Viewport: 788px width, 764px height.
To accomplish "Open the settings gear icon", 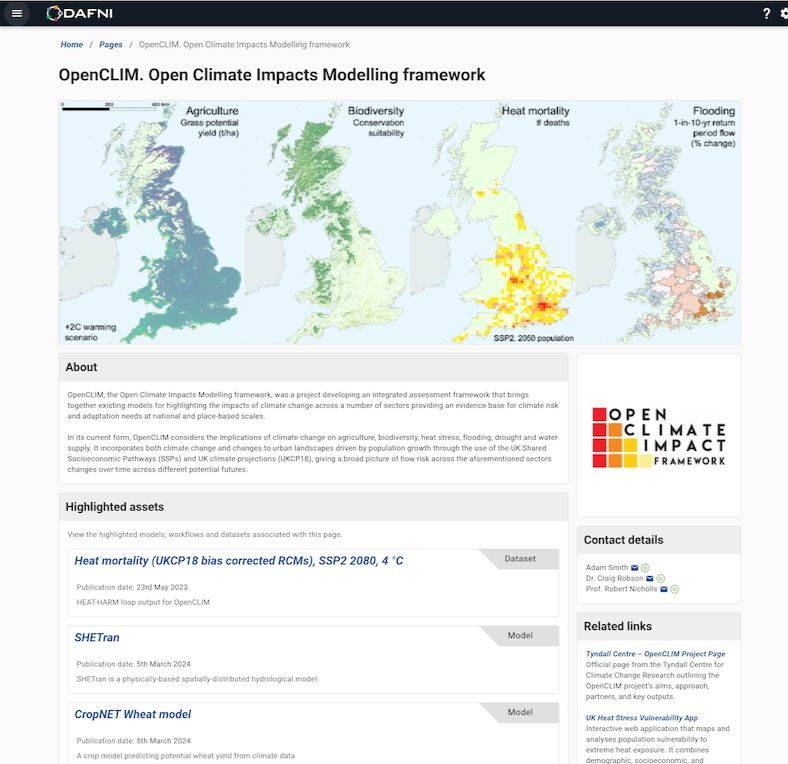I will (784, 14).
